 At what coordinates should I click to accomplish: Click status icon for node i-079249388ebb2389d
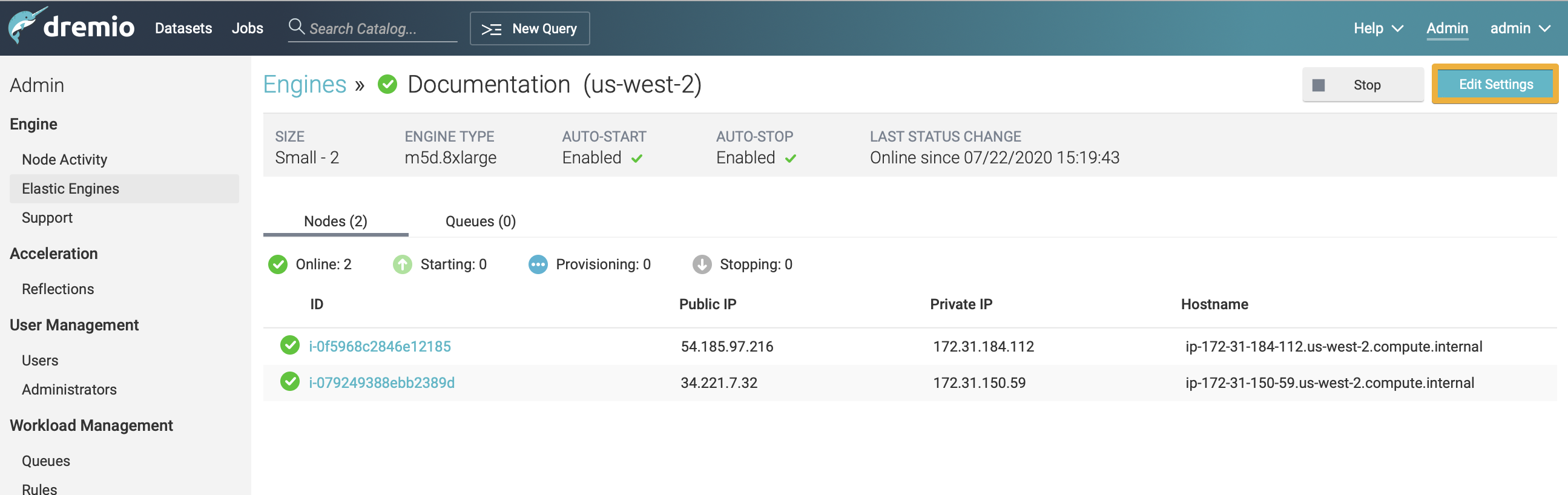(x=290, y=382)
